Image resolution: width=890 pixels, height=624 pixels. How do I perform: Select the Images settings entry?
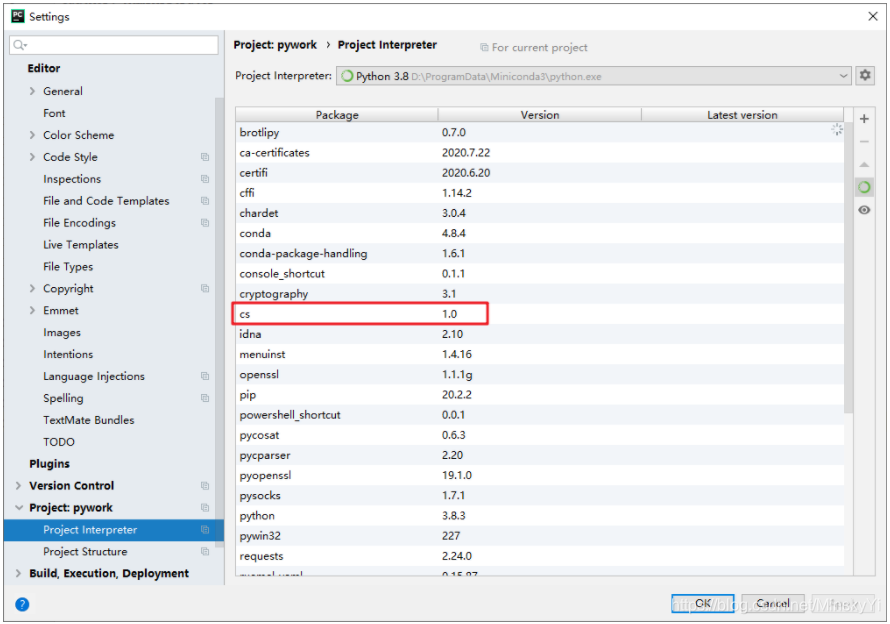click(62, 333)
